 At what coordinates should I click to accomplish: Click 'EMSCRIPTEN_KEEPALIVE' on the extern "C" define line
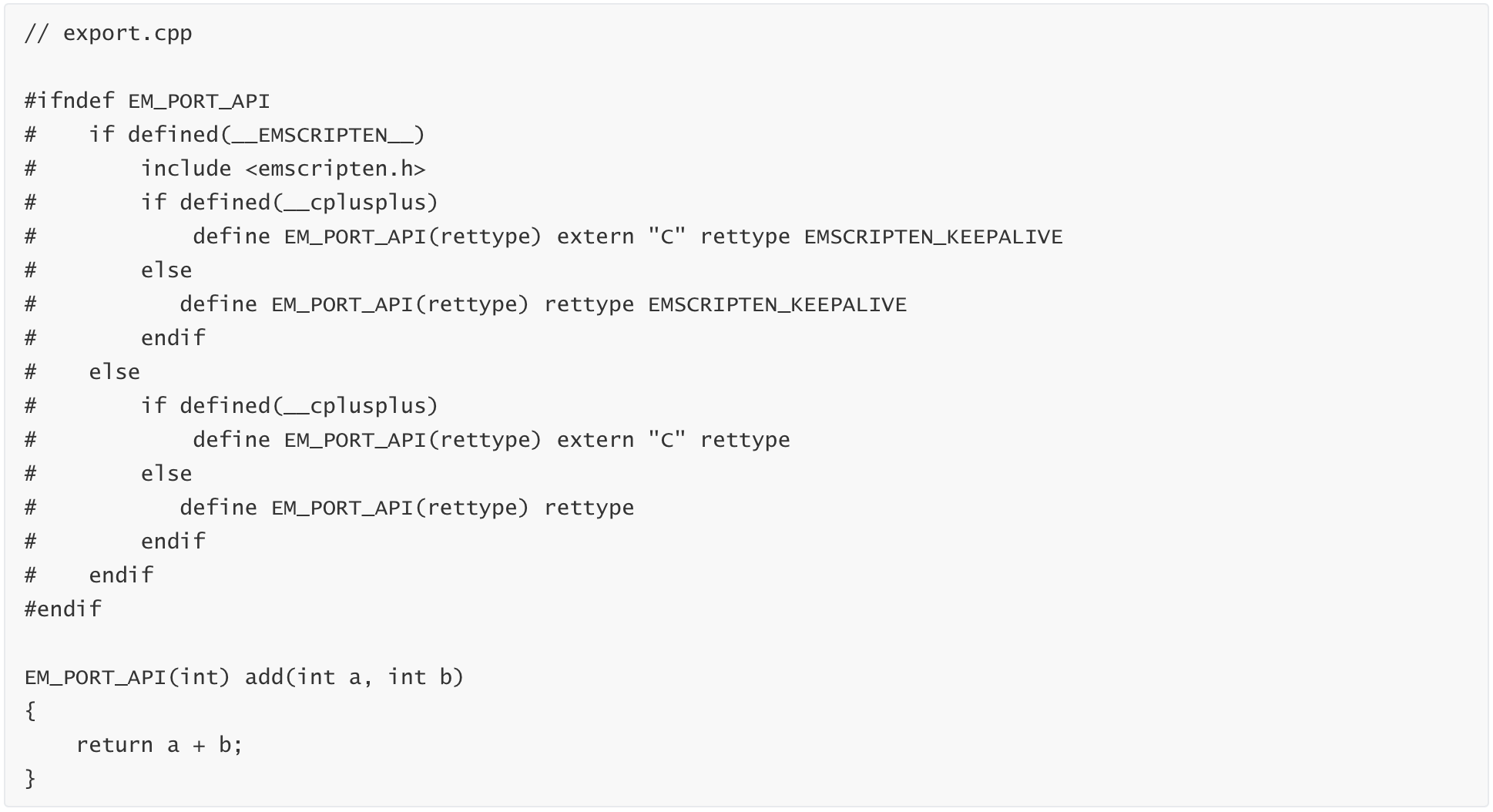[933, 237]
